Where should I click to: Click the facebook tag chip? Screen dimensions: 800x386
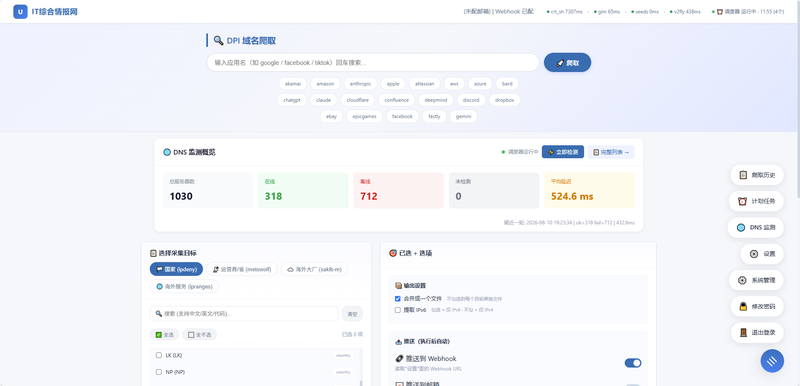click(x=402, y=116)
